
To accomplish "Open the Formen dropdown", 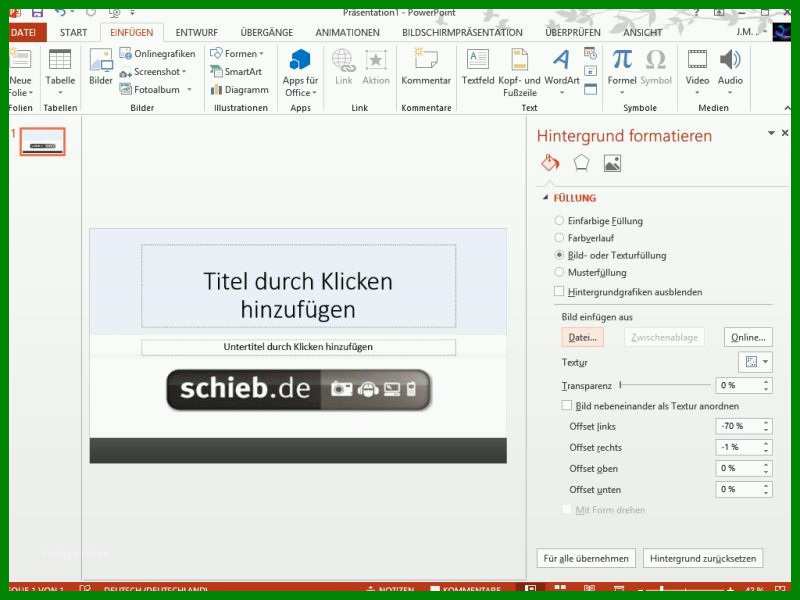I will (237, 54).
